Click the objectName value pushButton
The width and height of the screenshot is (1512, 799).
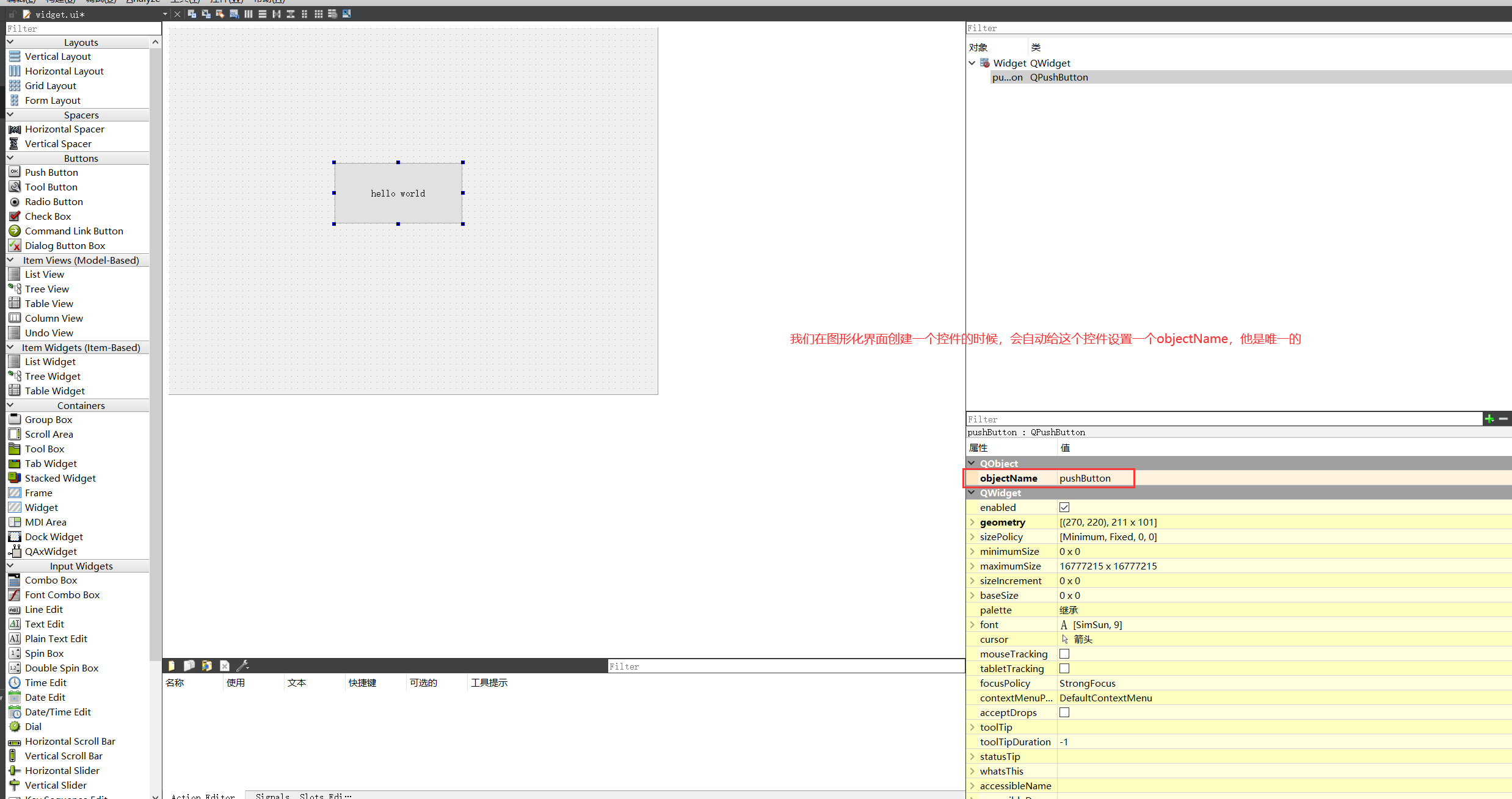coord(1085,478)
